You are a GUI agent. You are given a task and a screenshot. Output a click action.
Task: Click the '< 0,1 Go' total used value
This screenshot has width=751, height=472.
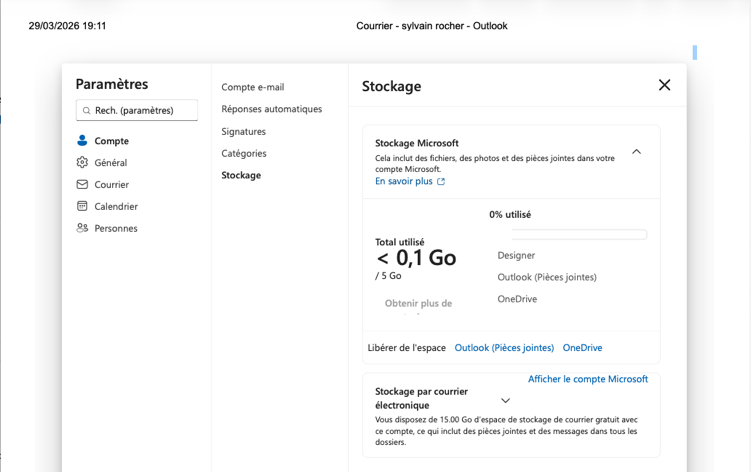416,258
